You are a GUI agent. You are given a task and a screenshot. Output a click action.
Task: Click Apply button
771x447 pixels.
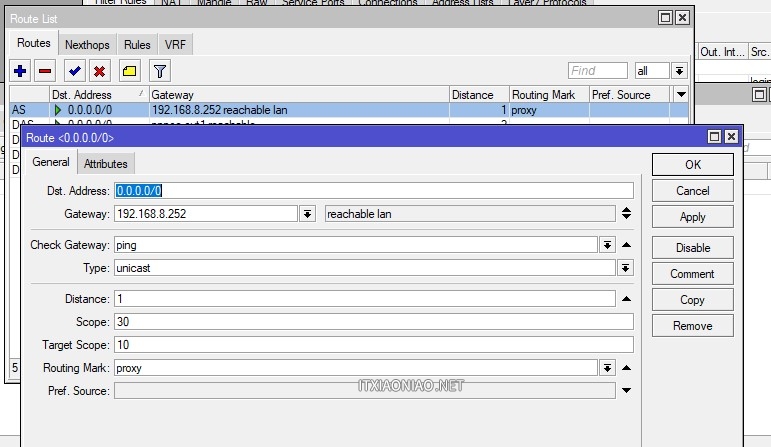click(693, 217)
